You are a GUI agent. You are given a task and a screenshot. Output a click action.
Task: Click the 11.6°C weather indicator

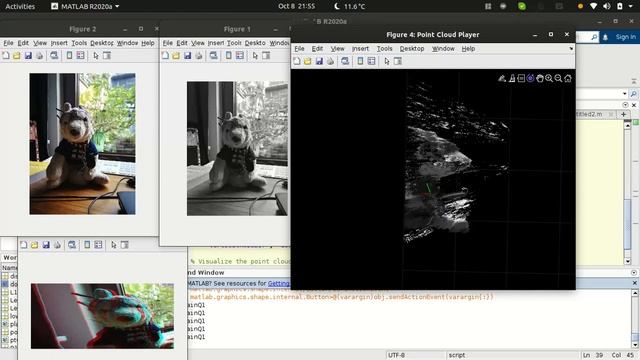pos(350,6)
